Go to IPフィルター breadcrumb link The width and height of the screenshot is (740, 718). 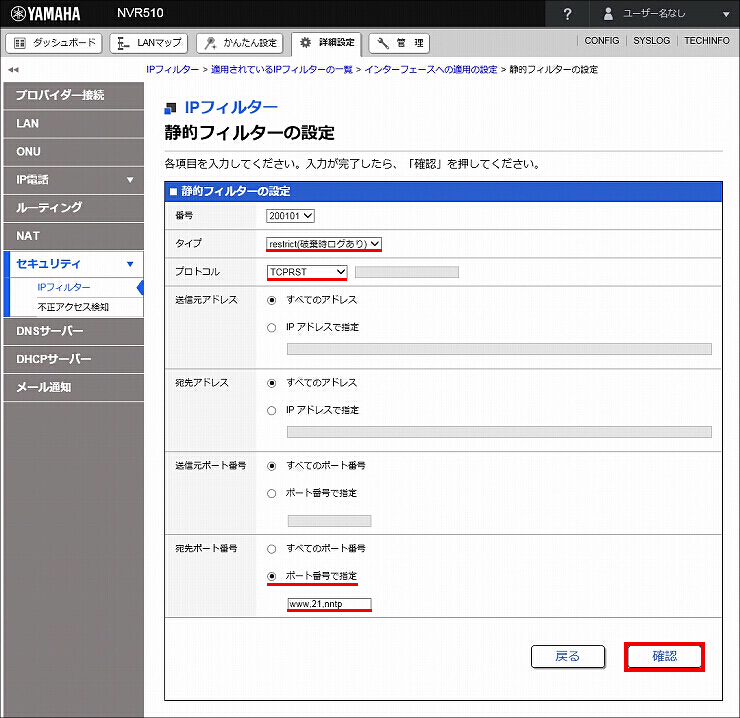(x=172, y=69)
